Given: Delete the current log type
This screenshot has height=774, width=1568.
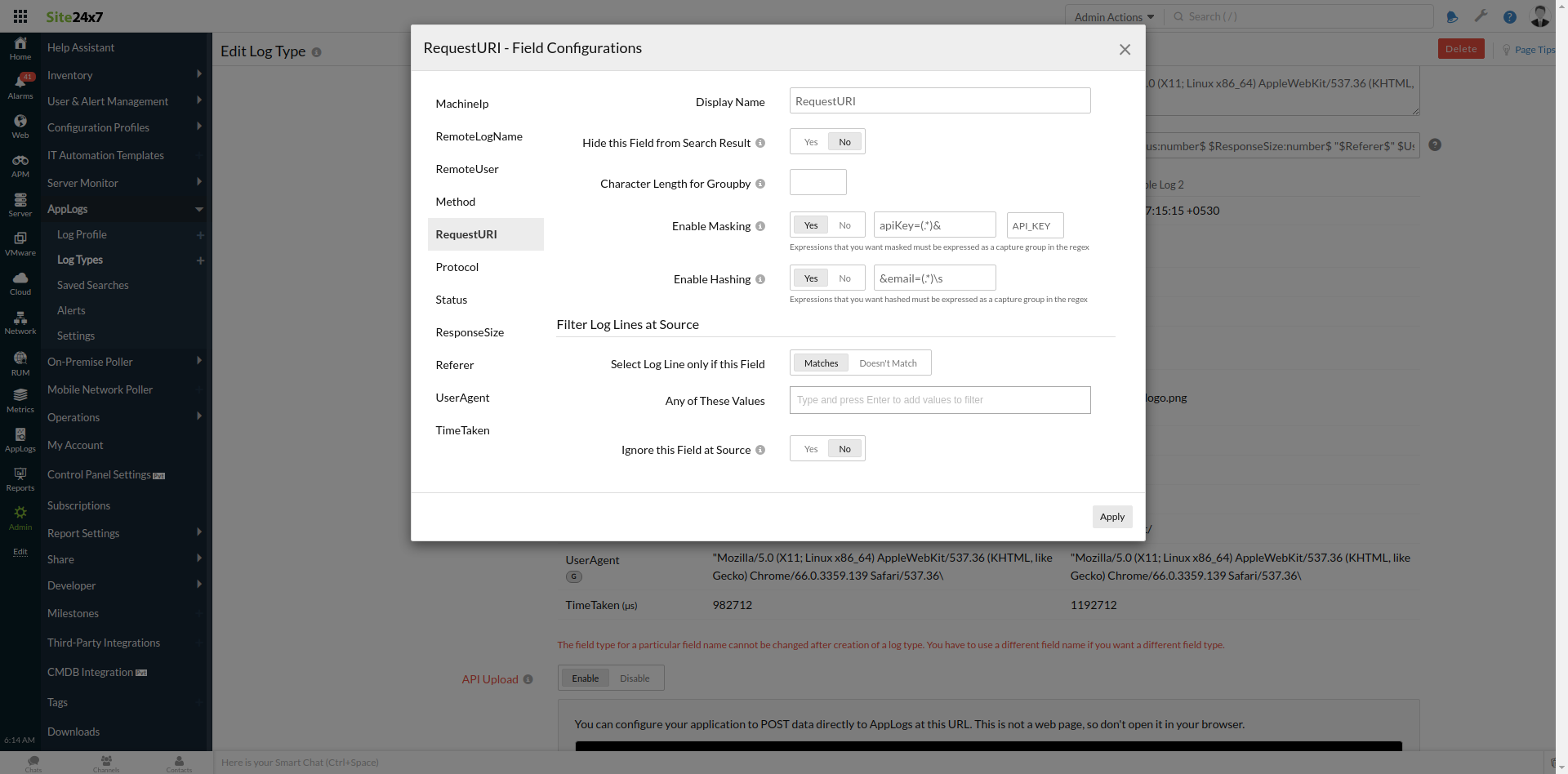Looking at the screenshot, I should pyautogui.click(x=1461, y=48).
